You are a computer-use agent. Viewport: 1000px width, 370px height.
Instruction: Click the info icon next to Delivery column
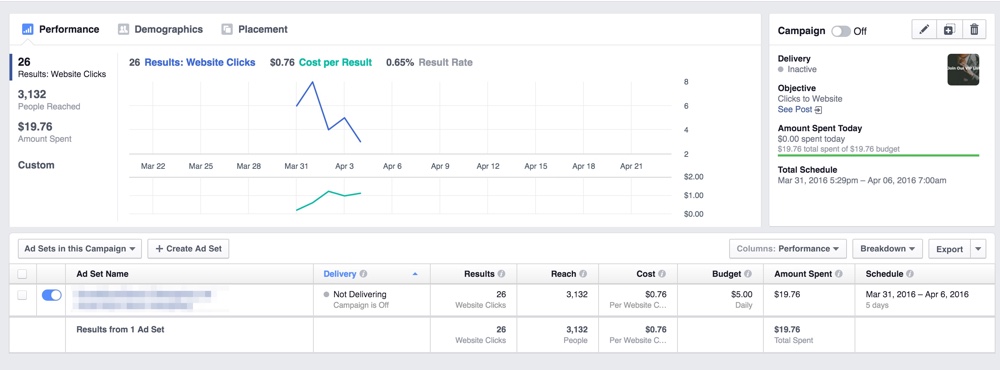pos(364,274)
